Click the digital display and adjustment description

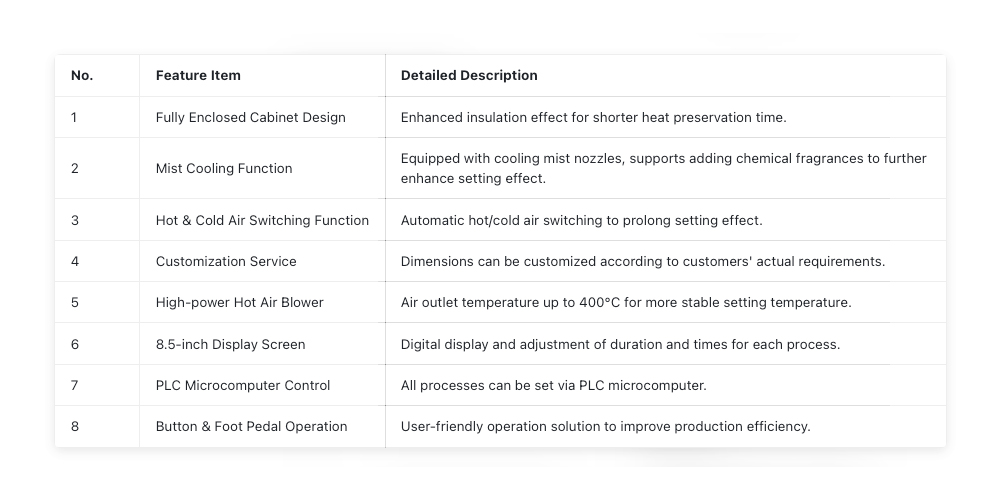[x=620, y=344]
